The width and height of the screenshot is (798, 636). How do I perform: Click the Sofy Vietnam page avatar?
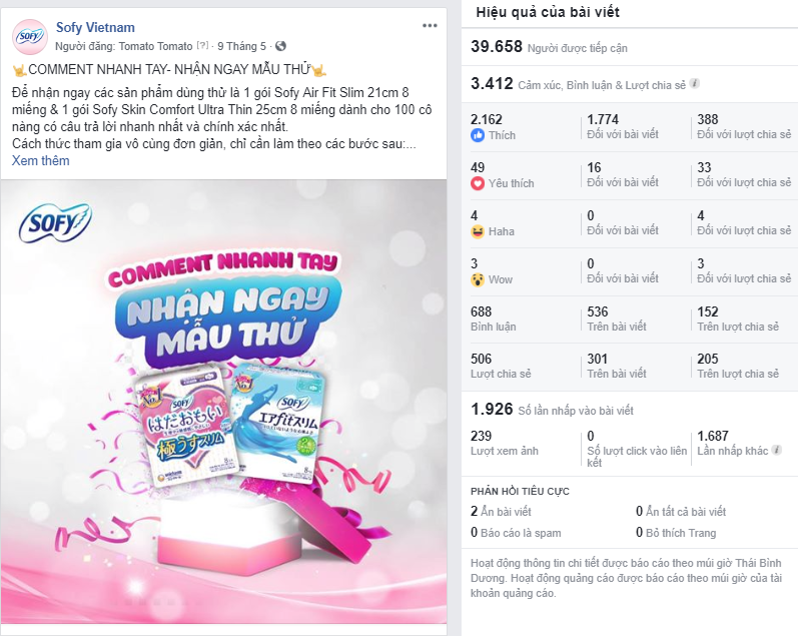tap(30, 36)
